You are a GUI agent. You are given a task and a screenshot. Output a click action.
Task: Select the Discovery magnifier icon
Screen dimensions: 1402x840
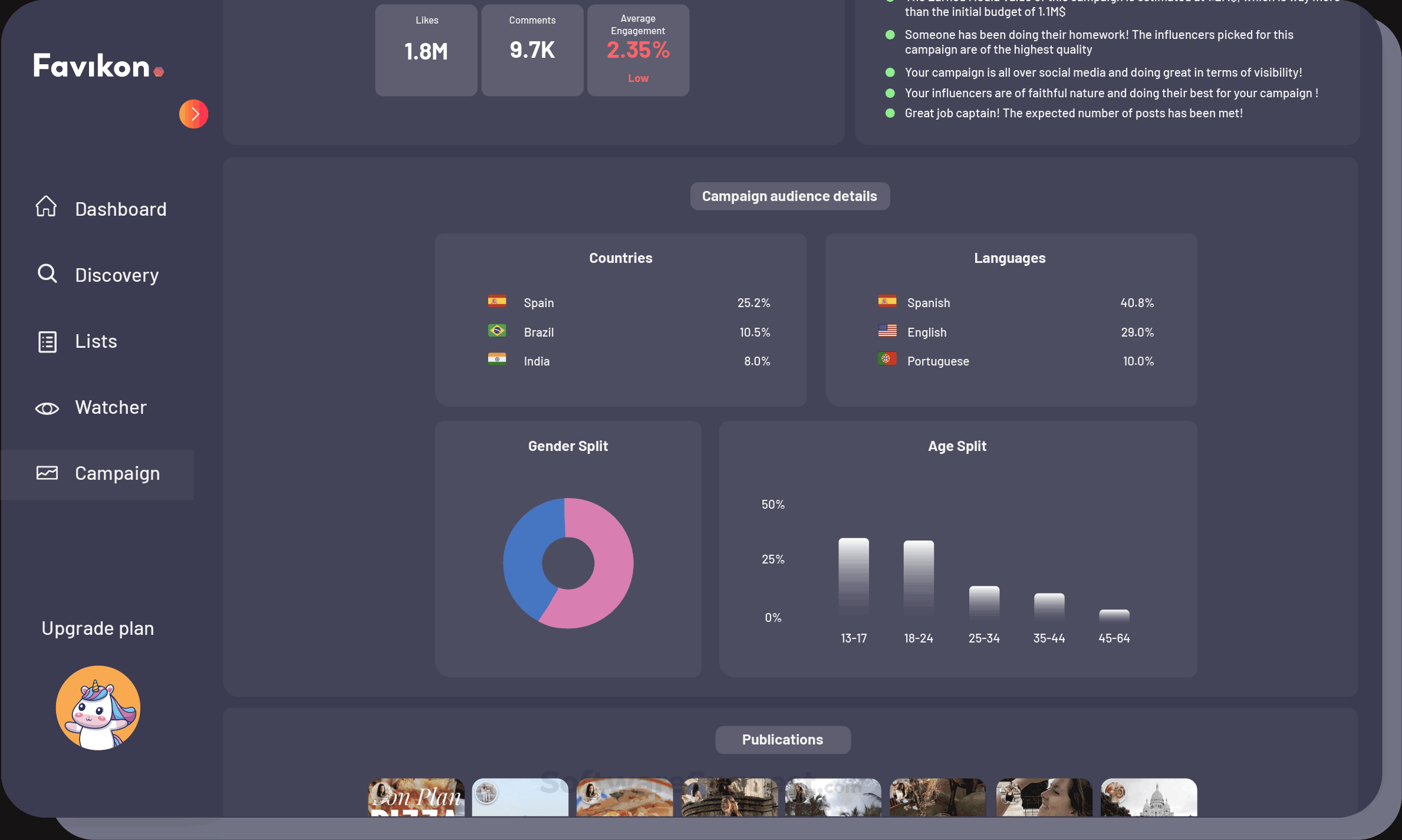46,274
